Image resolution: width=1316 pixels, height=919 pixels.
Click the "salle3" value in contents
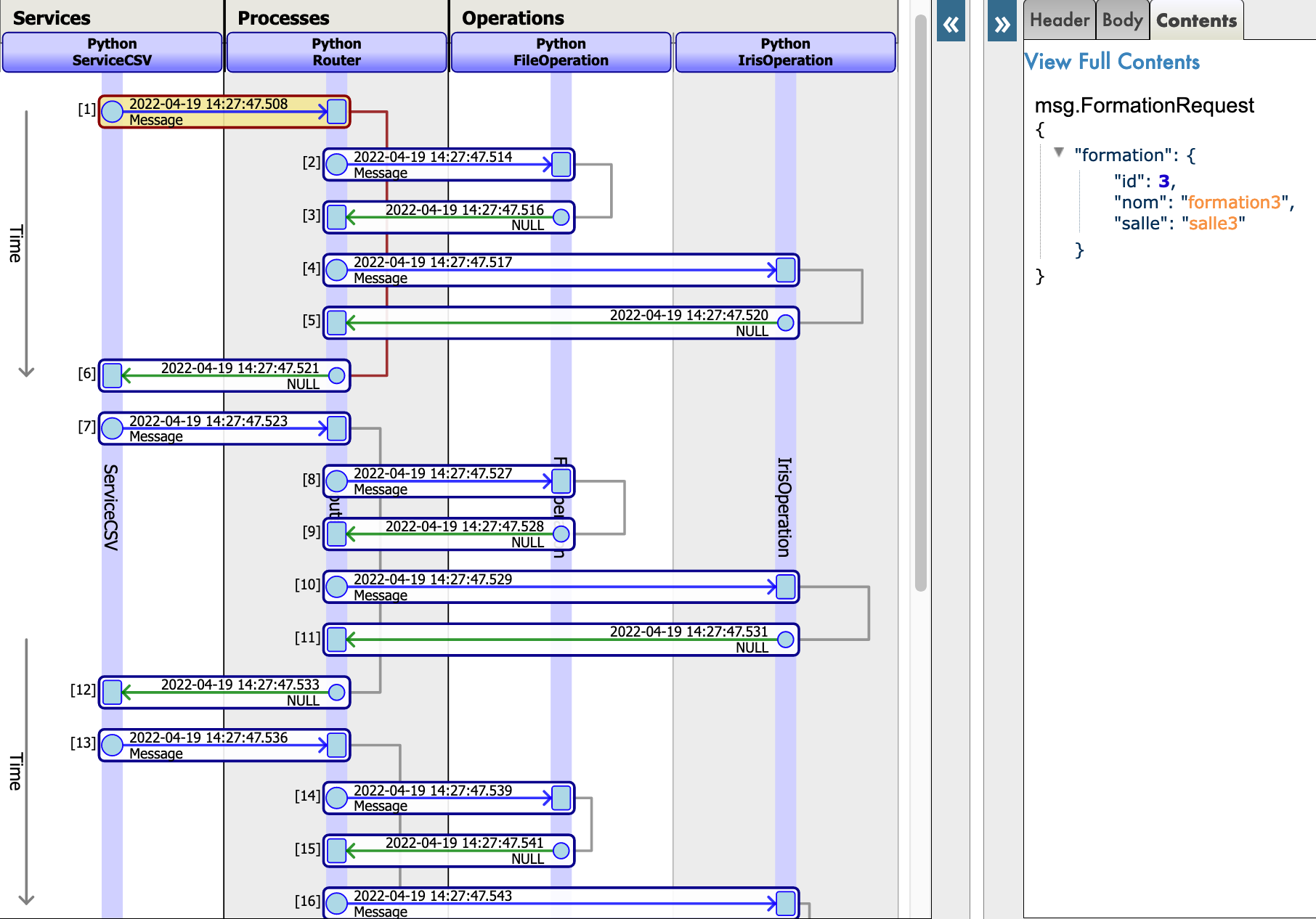coord(1214,224)
